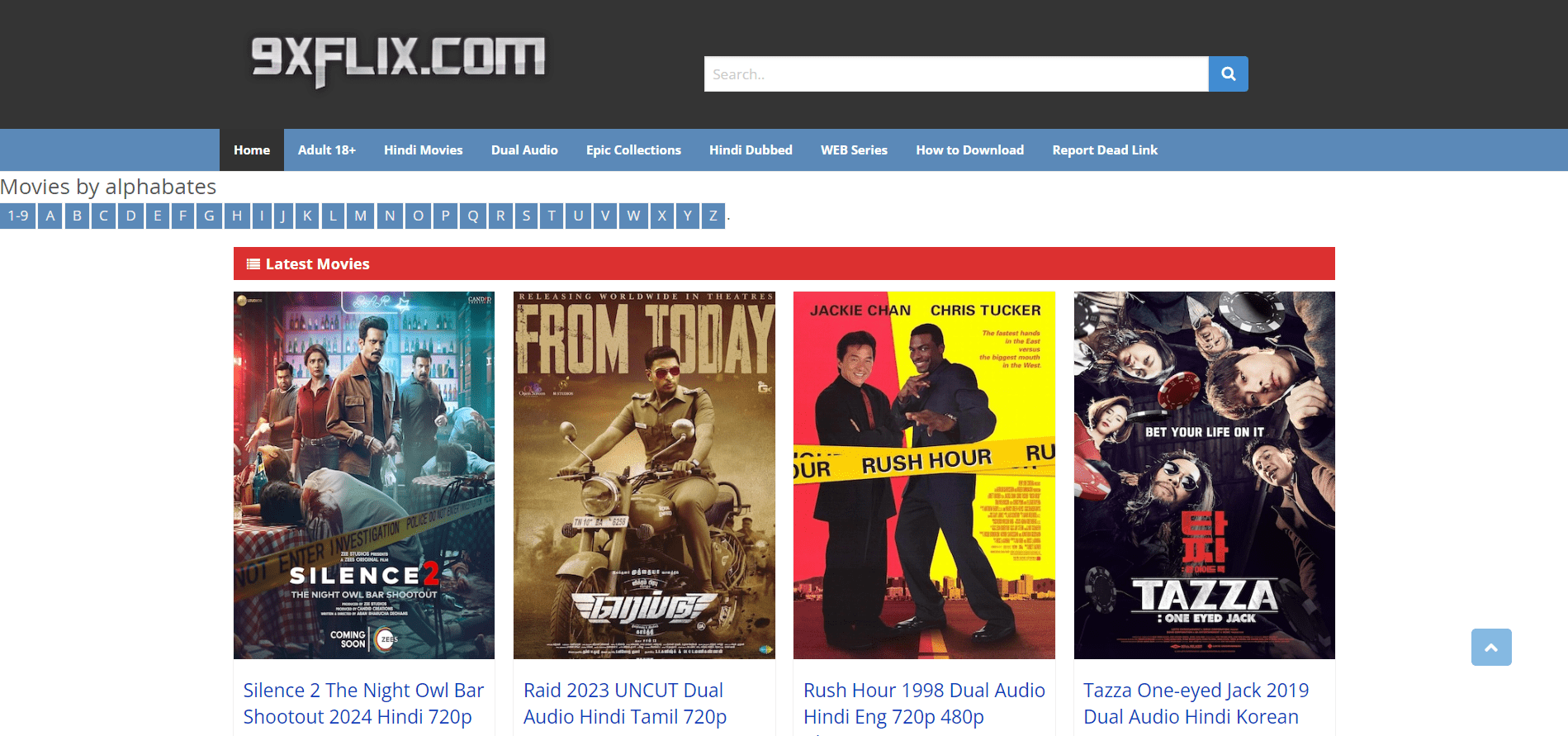
Task: Filter movies by letter K
Action: pyautogui.click(x=307, y=216)
